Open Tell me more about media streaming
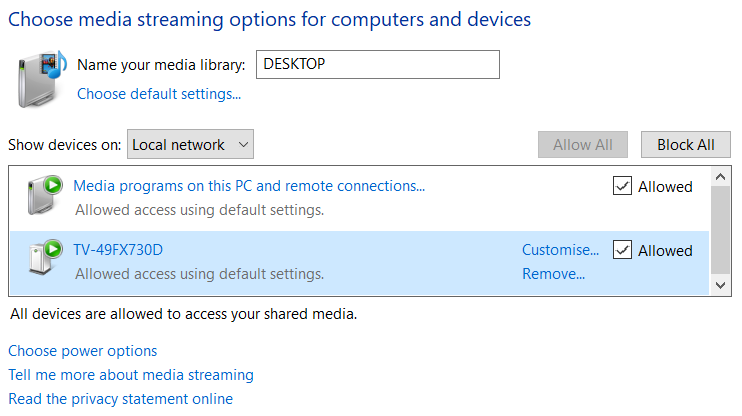 131,375
